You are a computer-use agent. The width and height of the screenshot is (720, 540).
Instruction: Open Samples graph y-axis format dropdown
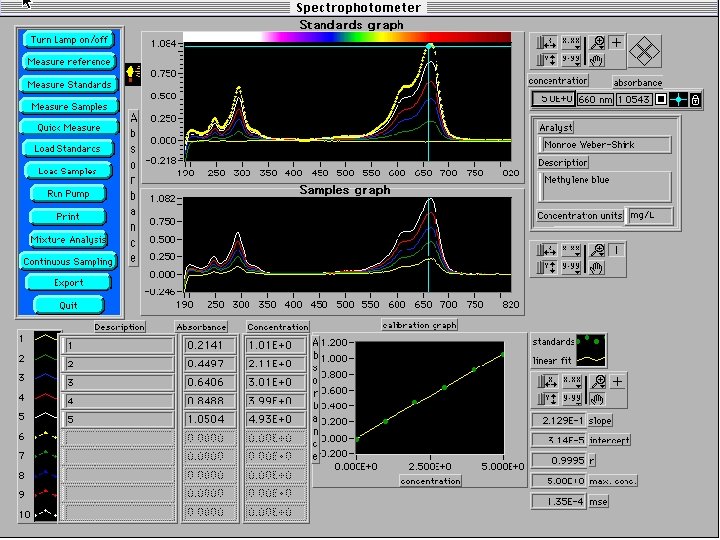pos(572,267)
